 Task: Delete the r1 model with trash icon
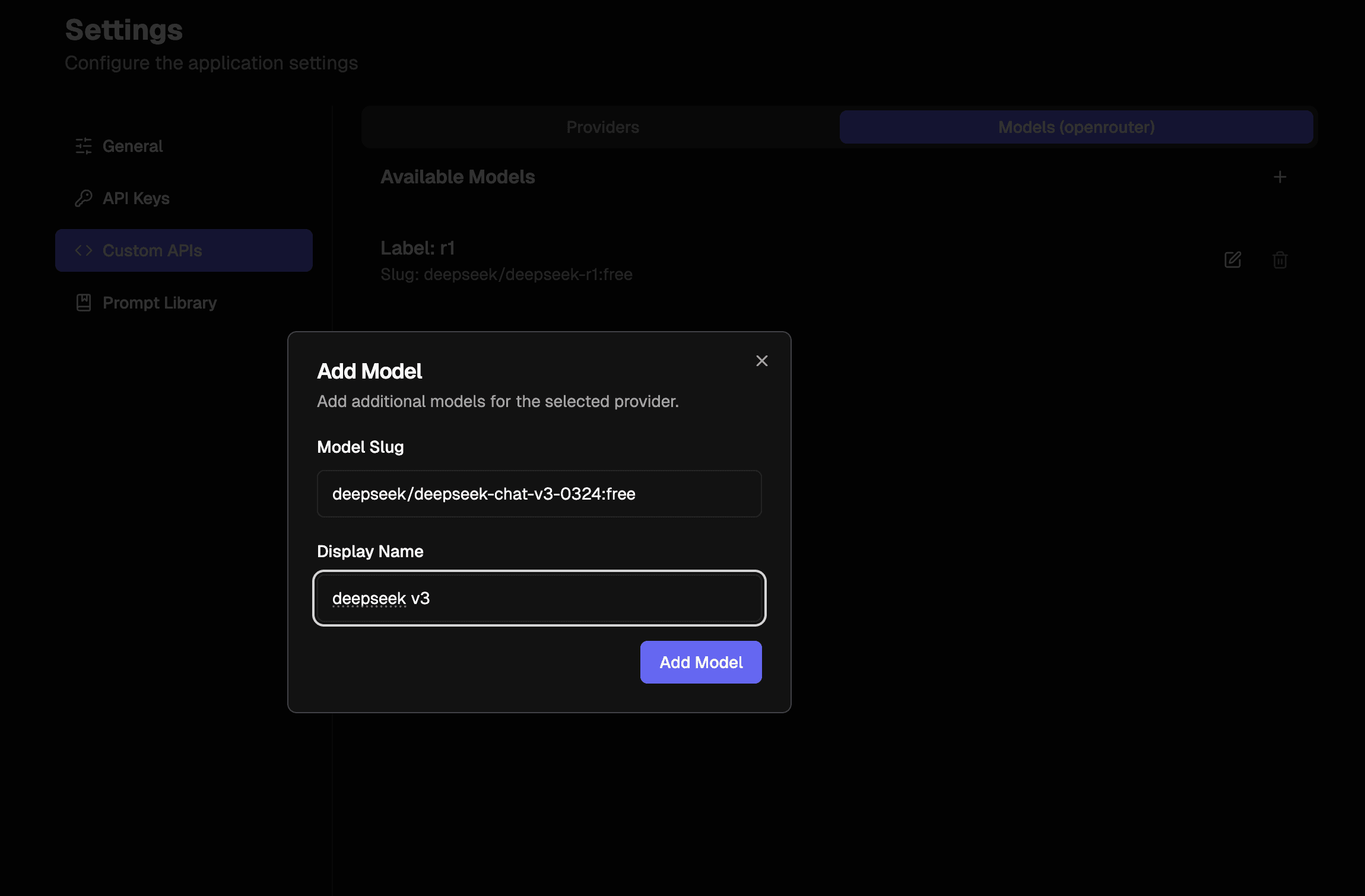click(x=1280, y=260)
